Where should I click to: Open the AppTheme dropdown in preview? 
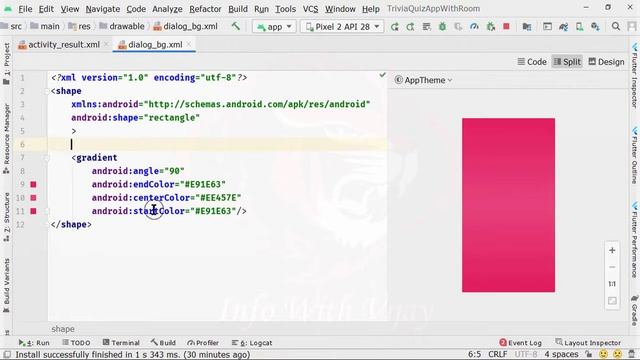tap(424, 80)
